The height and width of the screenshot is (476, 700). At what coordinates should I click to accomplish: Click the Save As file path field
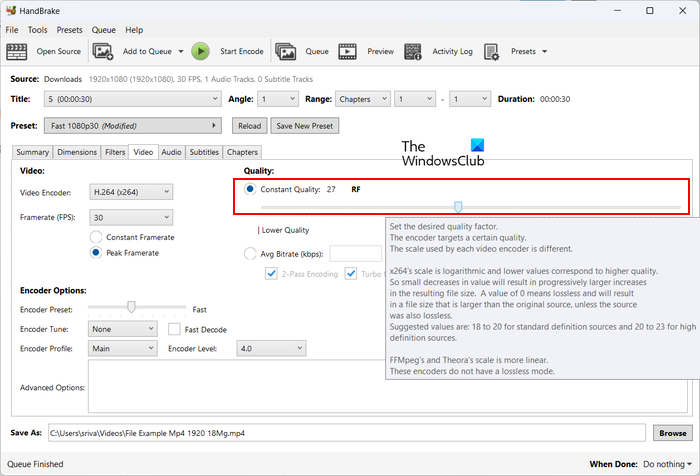(347, 433)
